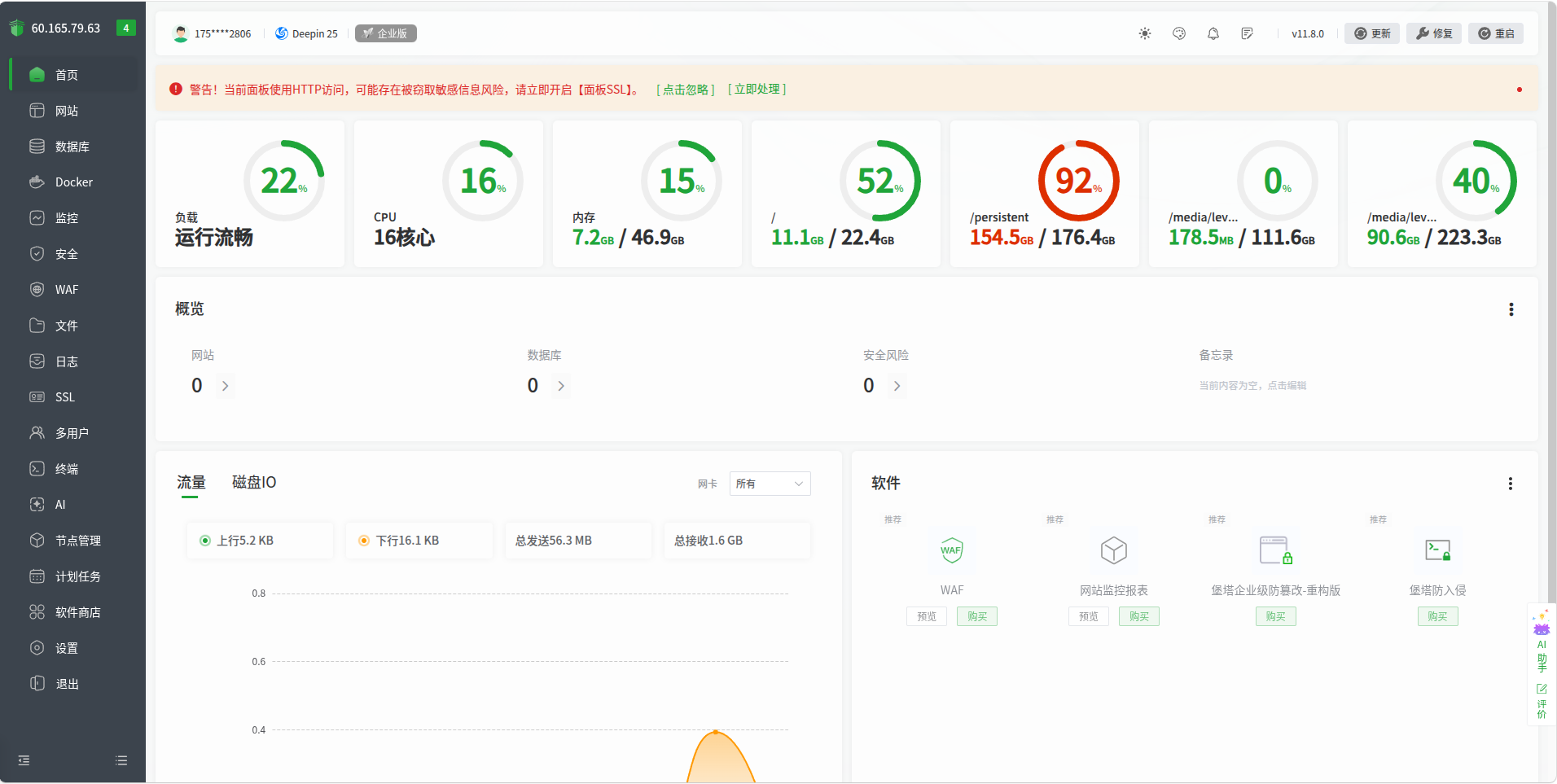Click the 企业版 edition badge
Screen dimensions: 1557x784
tap(386, 33)
